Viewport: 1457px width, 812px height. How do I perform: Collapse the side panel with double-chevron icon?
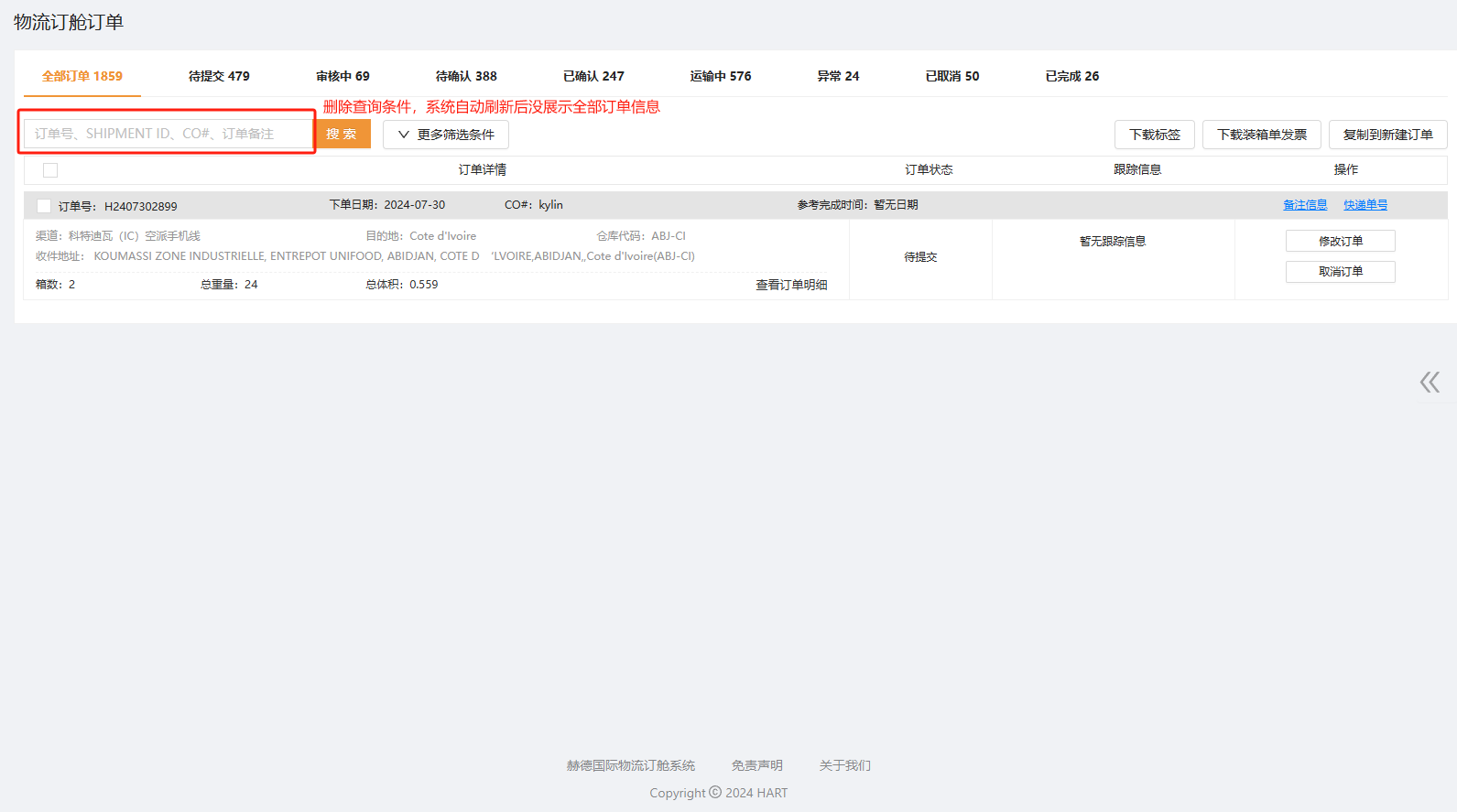click(x=1430, y=382)
